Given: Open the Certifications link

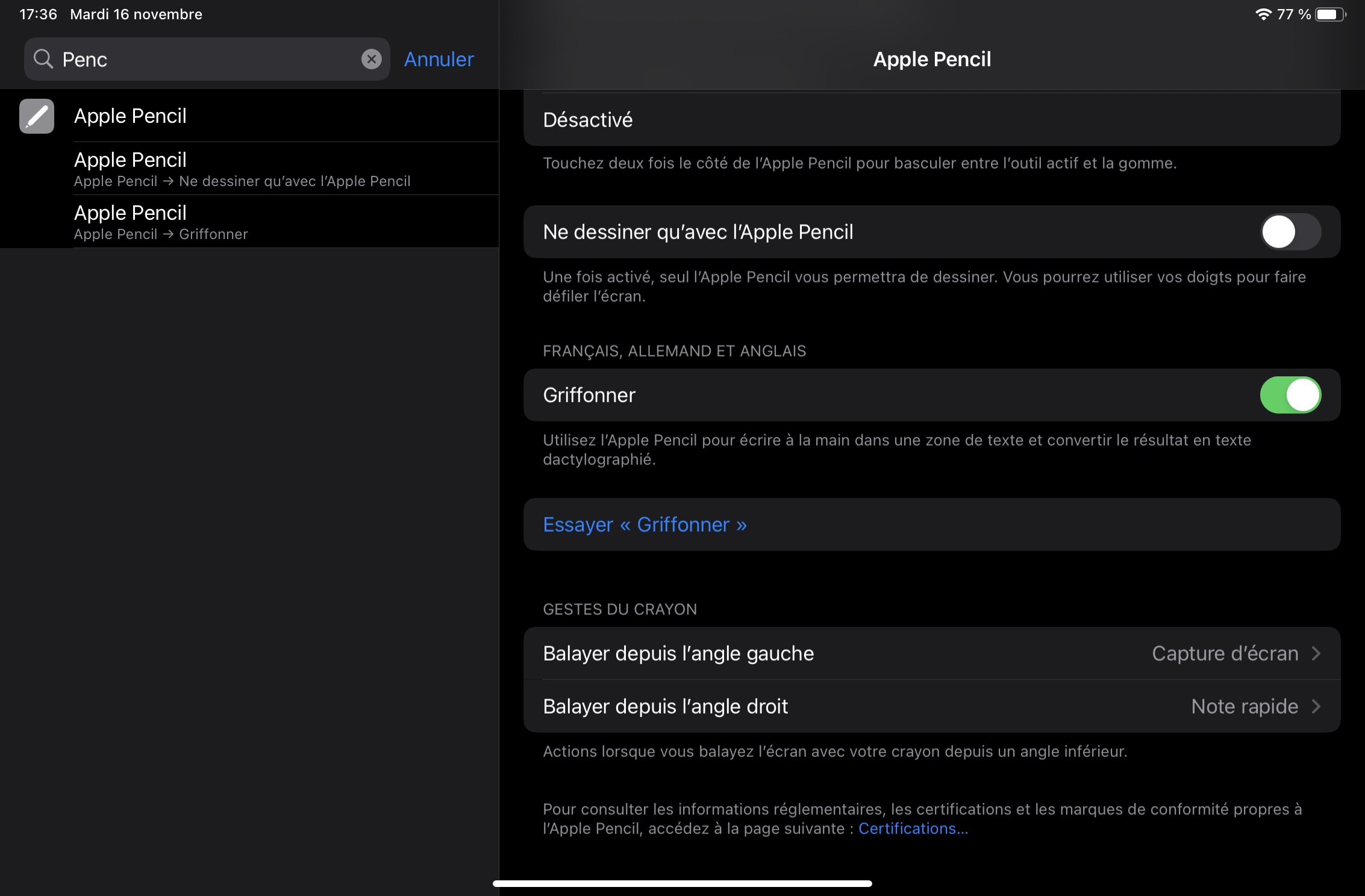Looking at the screenshot, I should 913,829.
